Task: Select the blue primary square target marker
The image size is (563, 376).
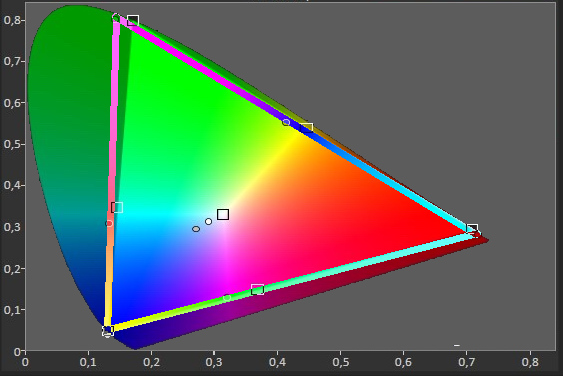Action: click(x=108, y=331)
